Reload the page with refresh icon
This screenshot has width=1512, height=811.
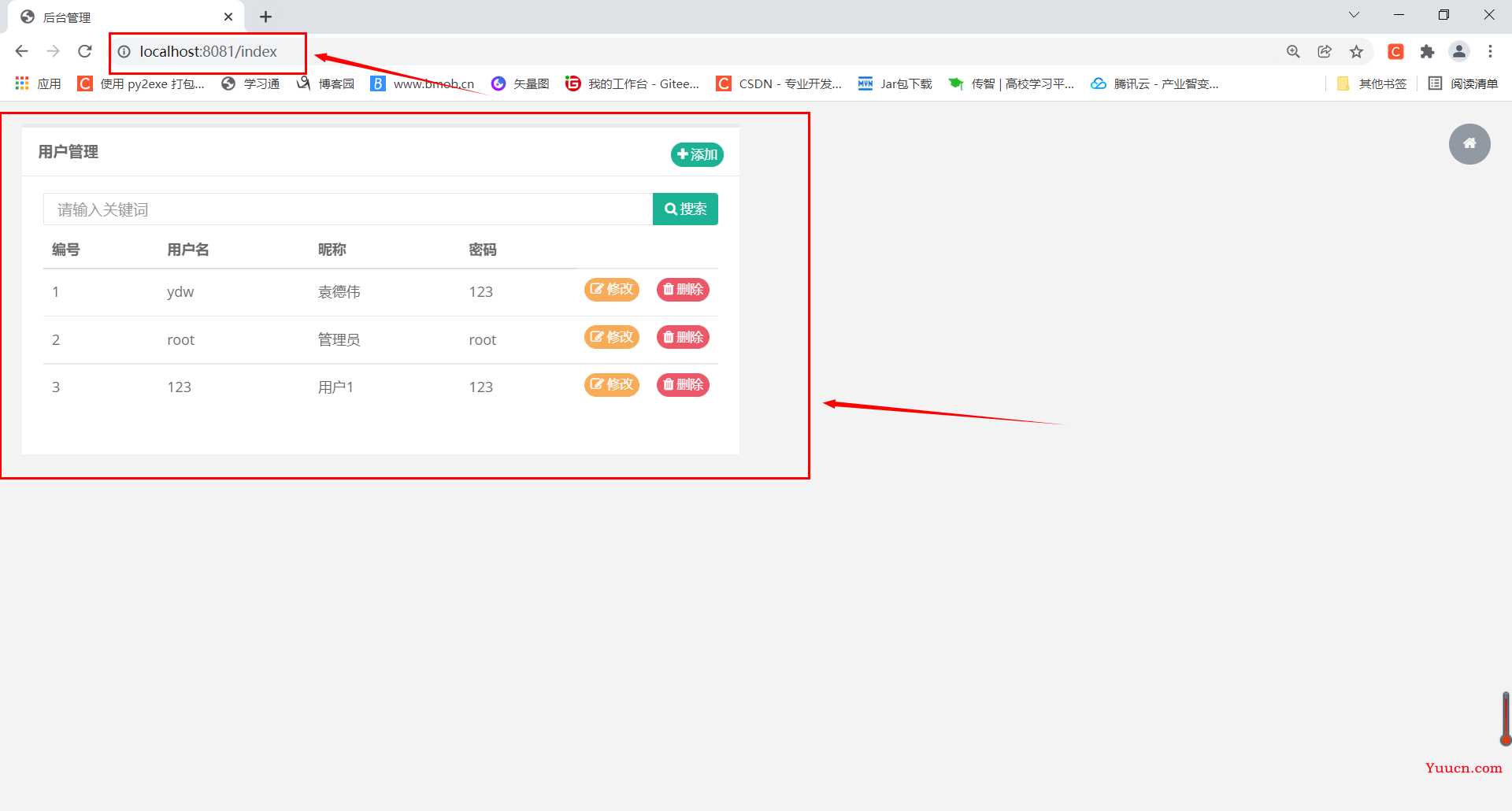tap(85, 51)
